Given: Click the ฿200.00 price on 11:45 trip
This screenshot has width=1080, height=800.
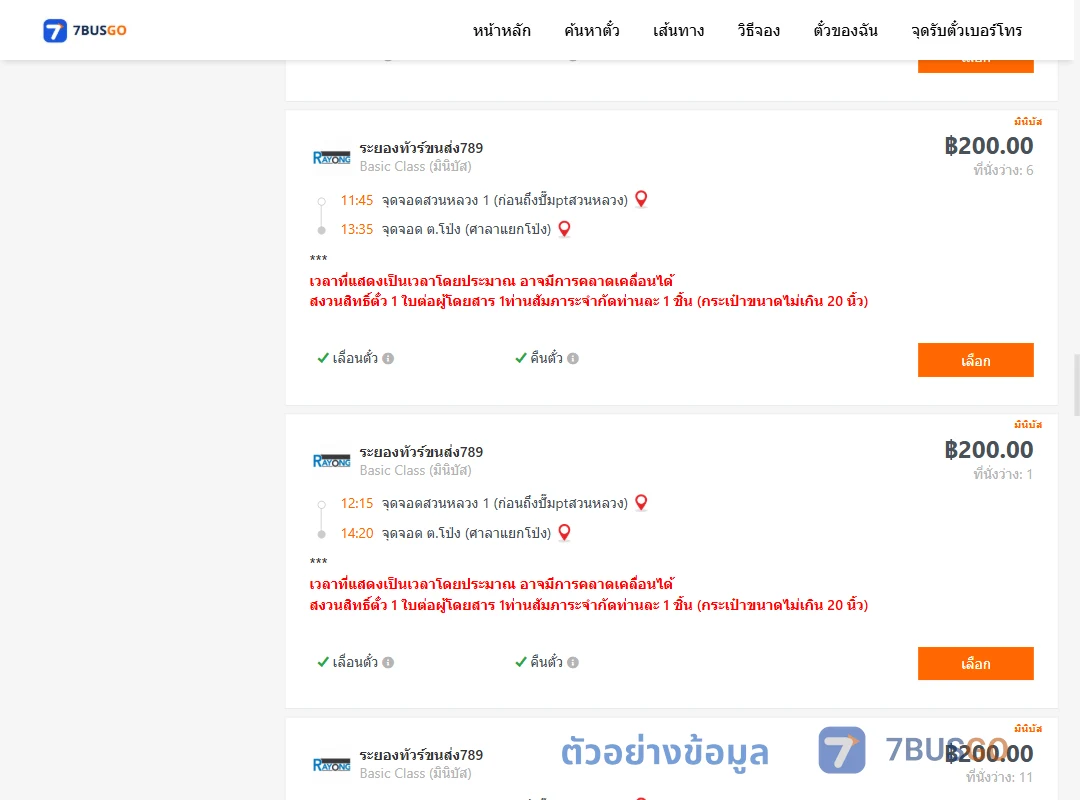Looking at the screenshot, I should 988,146.
